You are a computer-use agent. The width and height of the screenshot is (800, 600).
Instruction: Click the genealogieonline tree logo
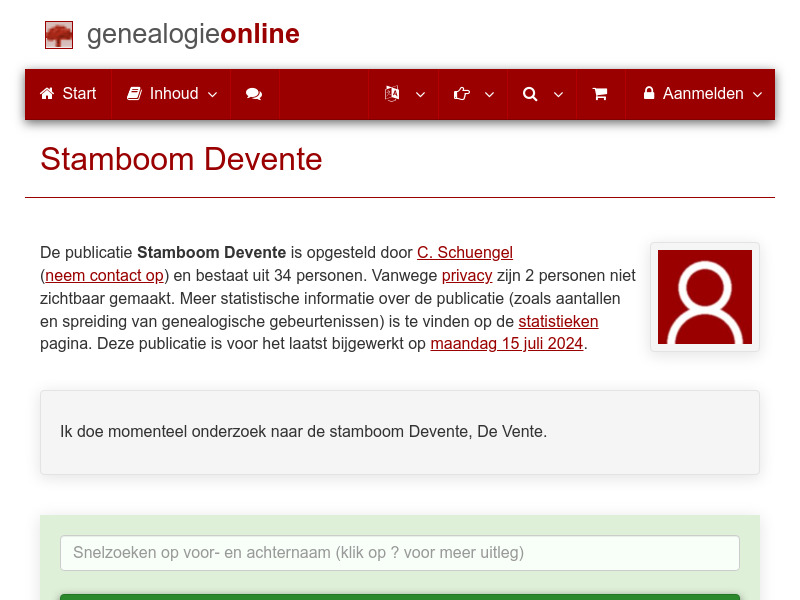click(x=58, y=34)
